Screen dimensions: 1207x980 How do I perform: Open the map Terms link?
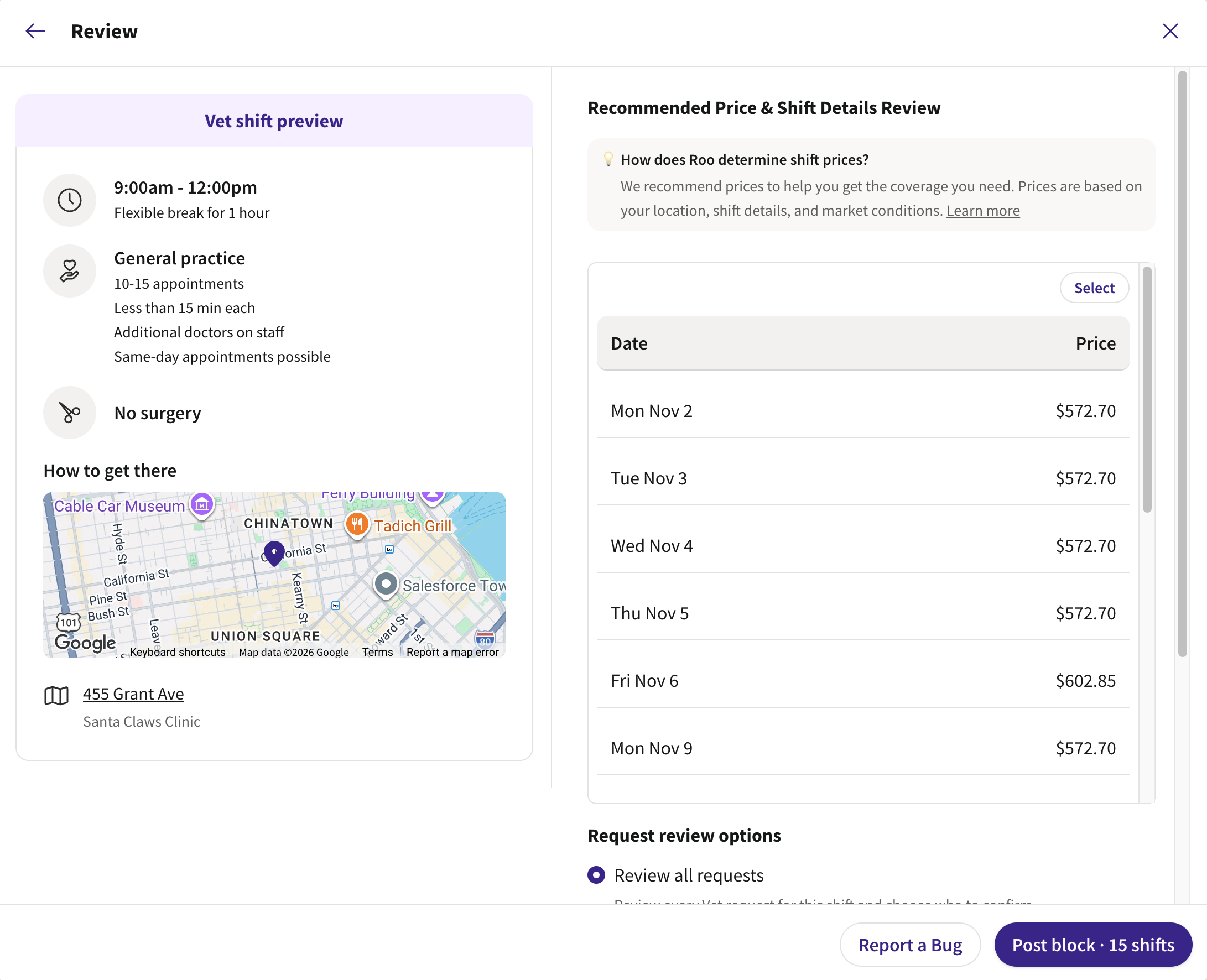click(x=378, y=652)
